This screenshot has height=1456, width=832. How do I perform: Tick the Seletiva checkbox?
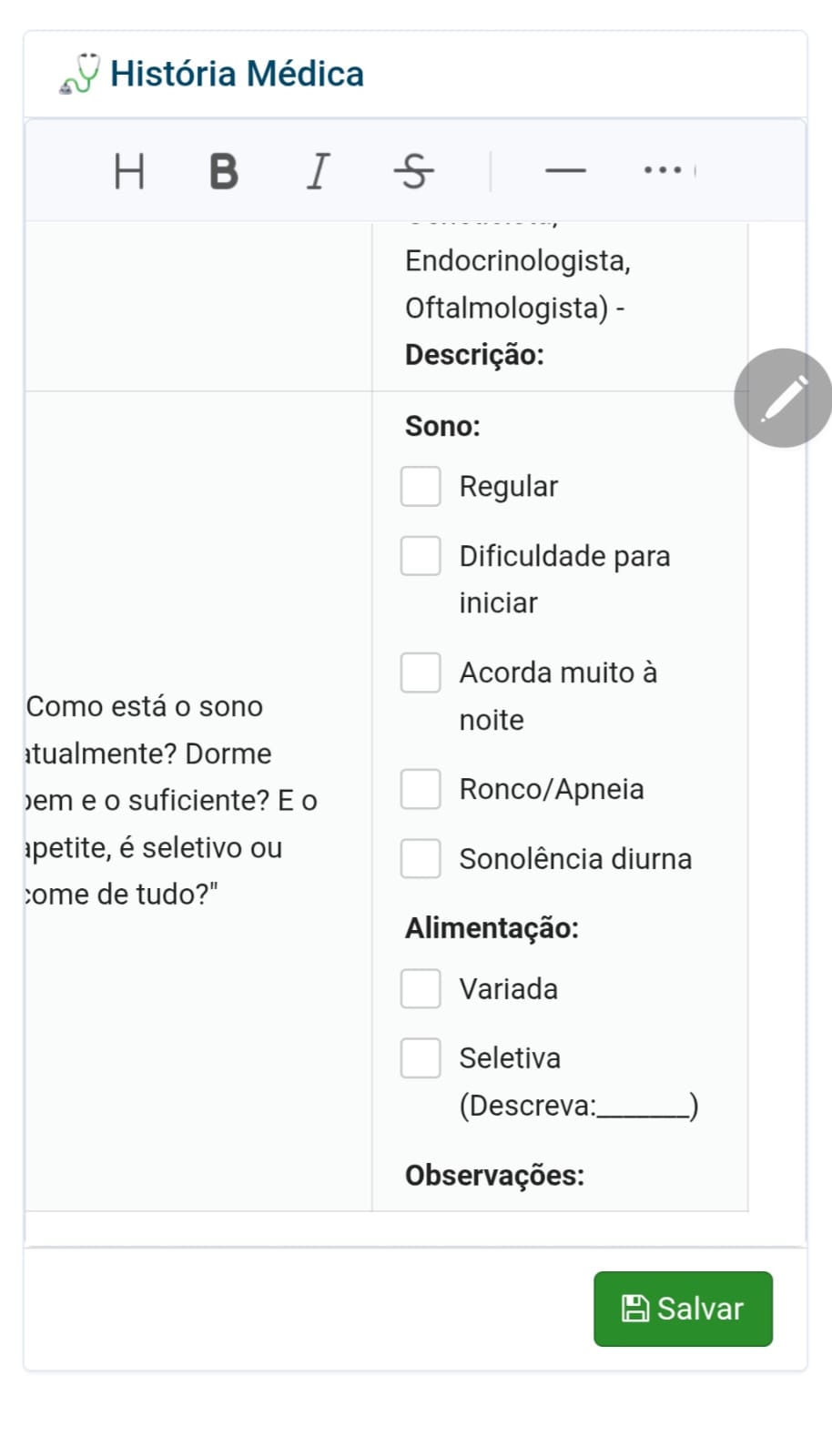[x=421, y=1058]
